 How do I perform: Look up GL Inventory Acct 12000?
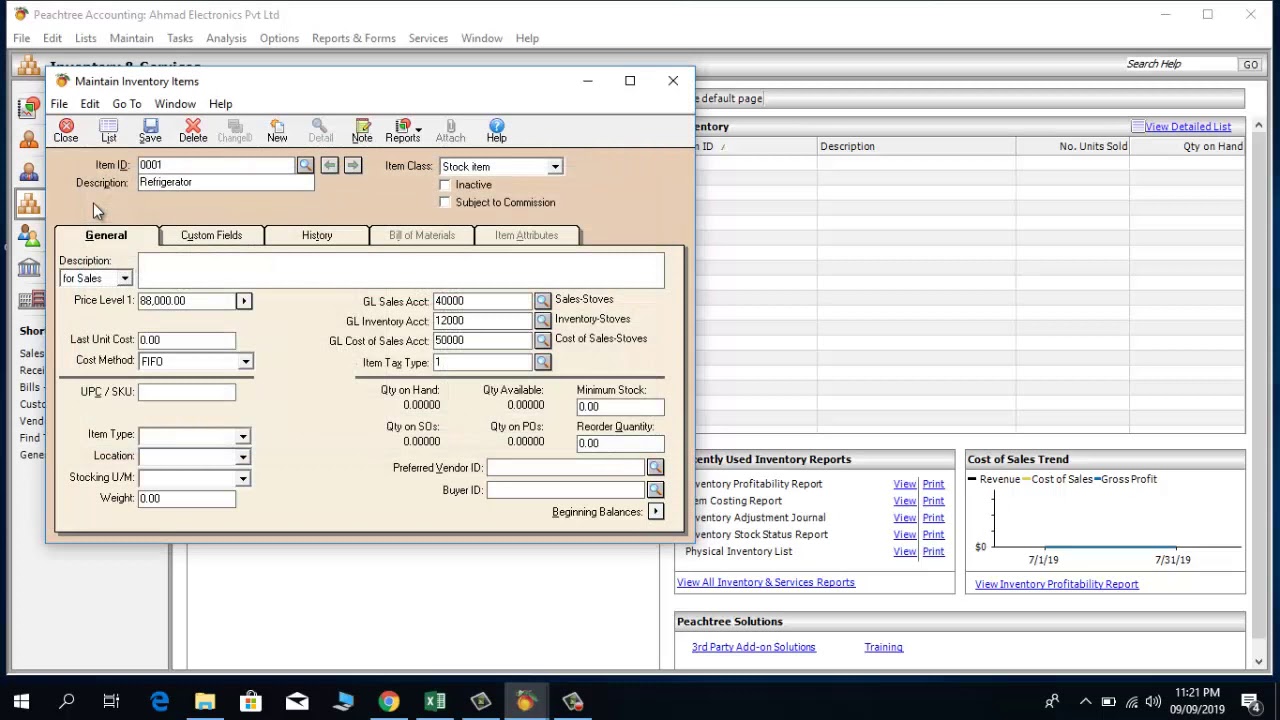click(x=542, y=321)
